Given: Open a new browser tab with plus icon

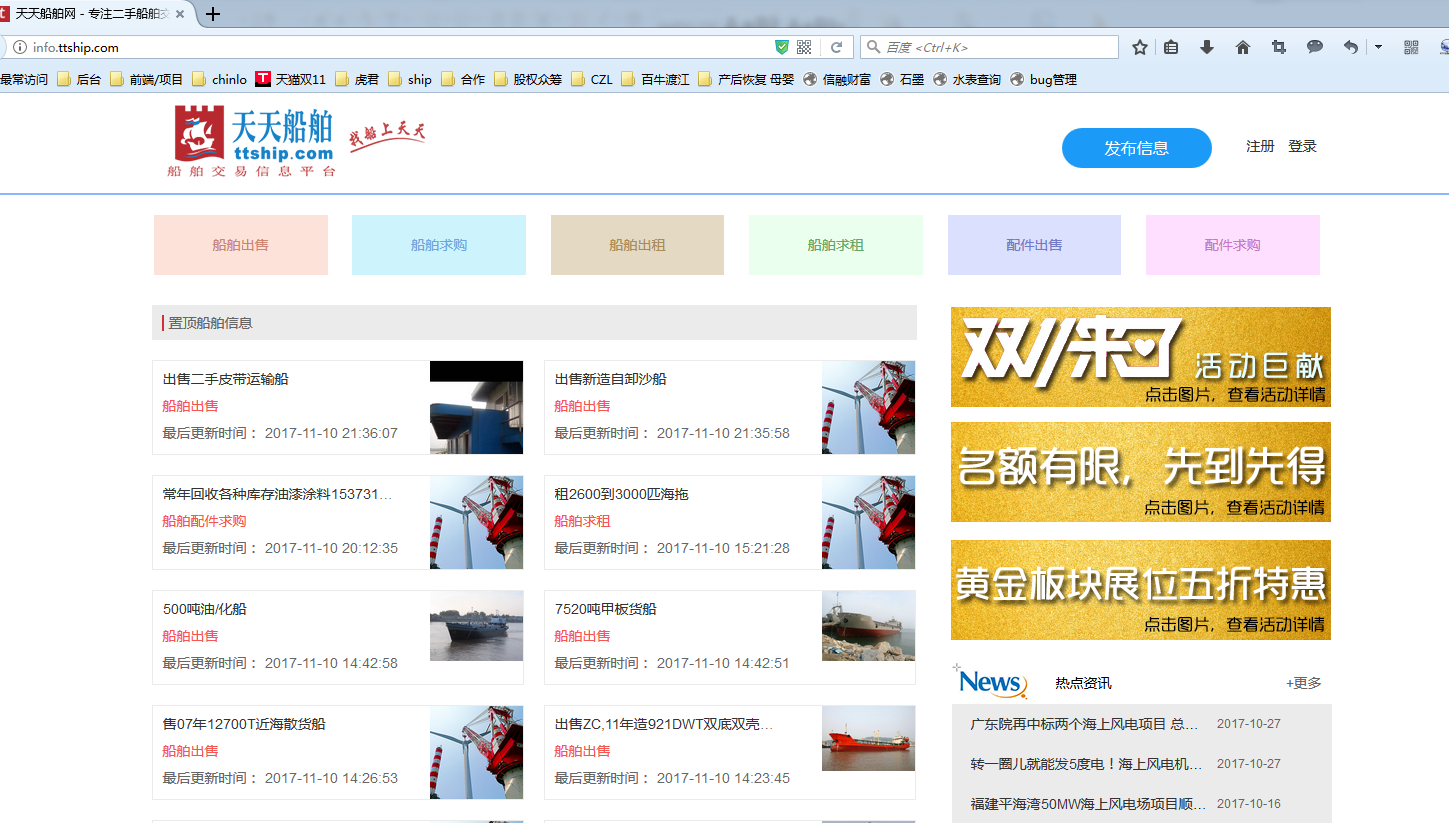Looking at the screenshot, I should click(212, 14).
